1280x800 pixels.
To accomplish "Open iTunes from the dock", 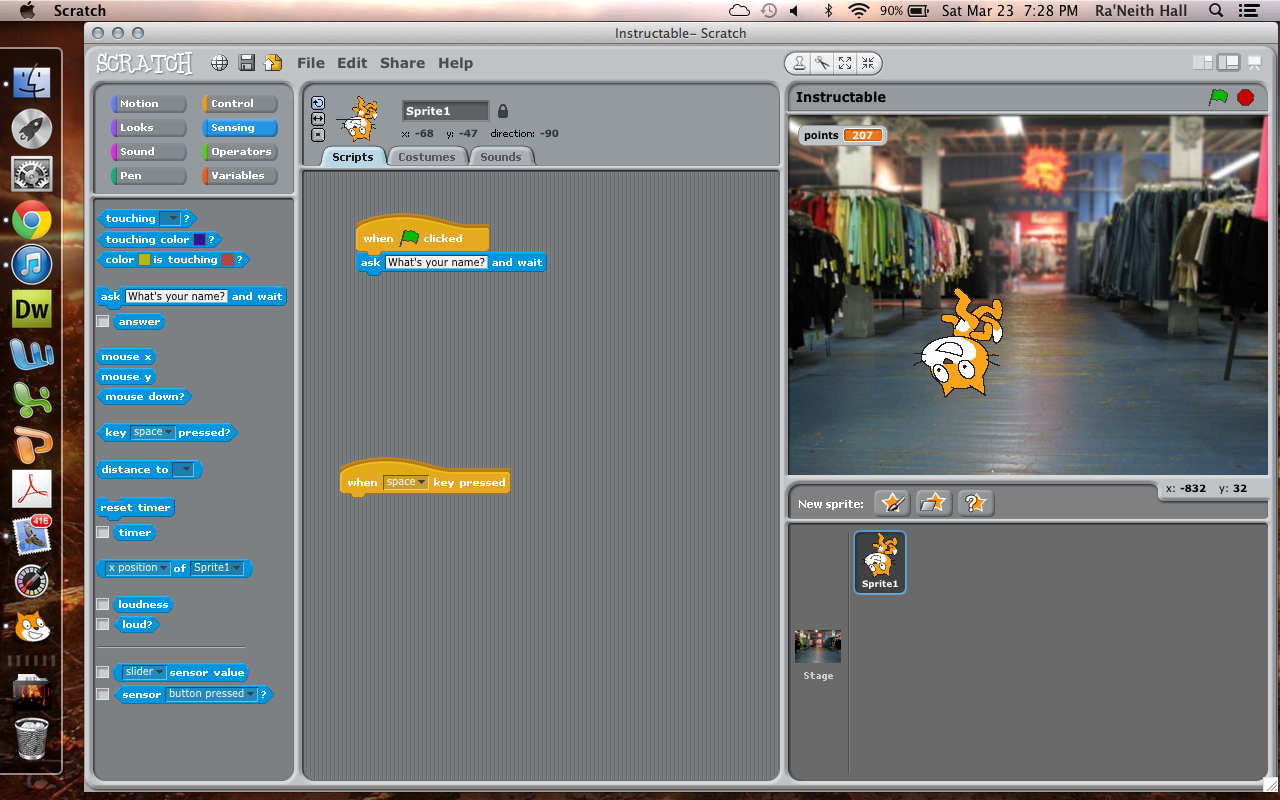I will tap(32, 265).
